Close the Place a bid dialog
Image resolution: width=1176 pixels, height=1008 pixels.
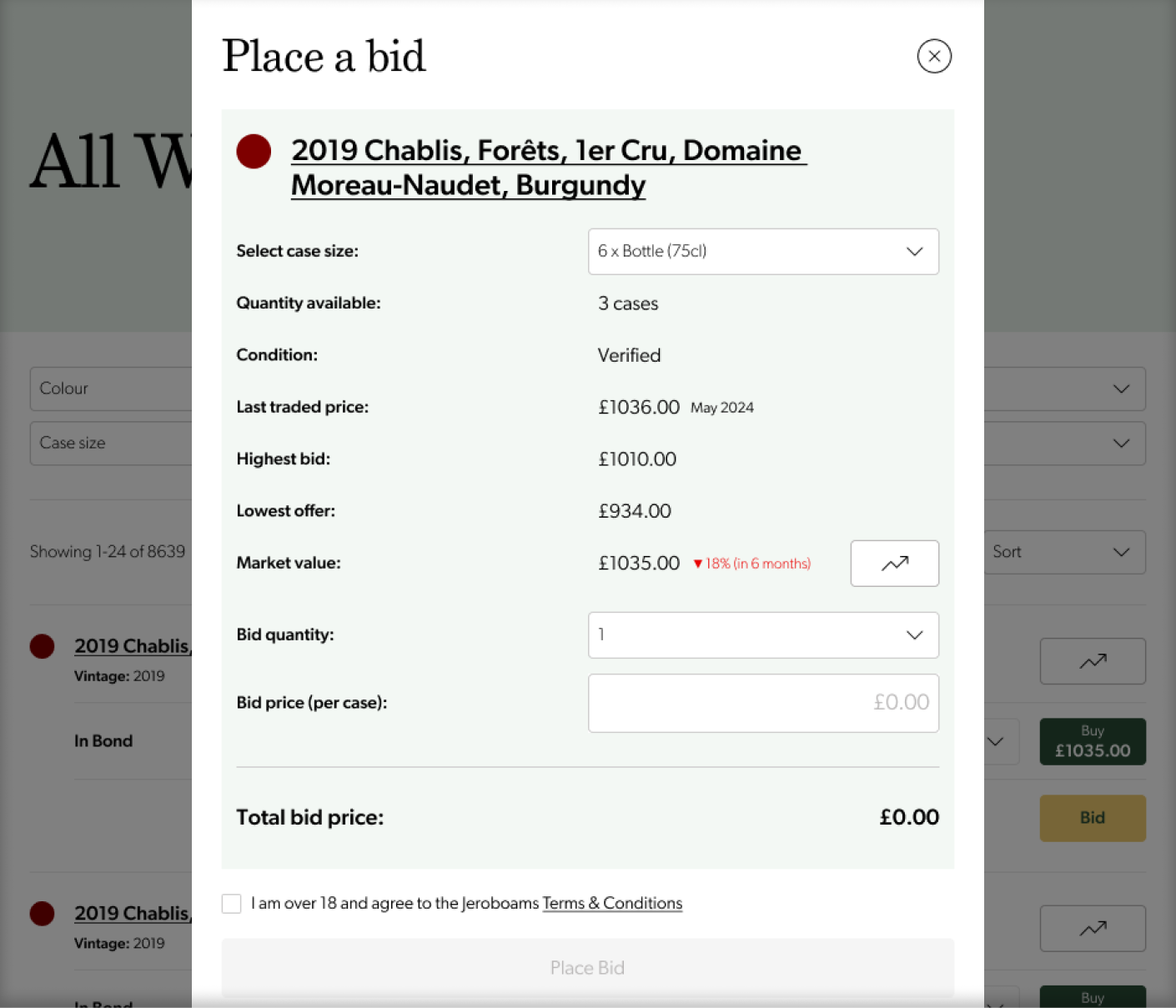[933, 56]
